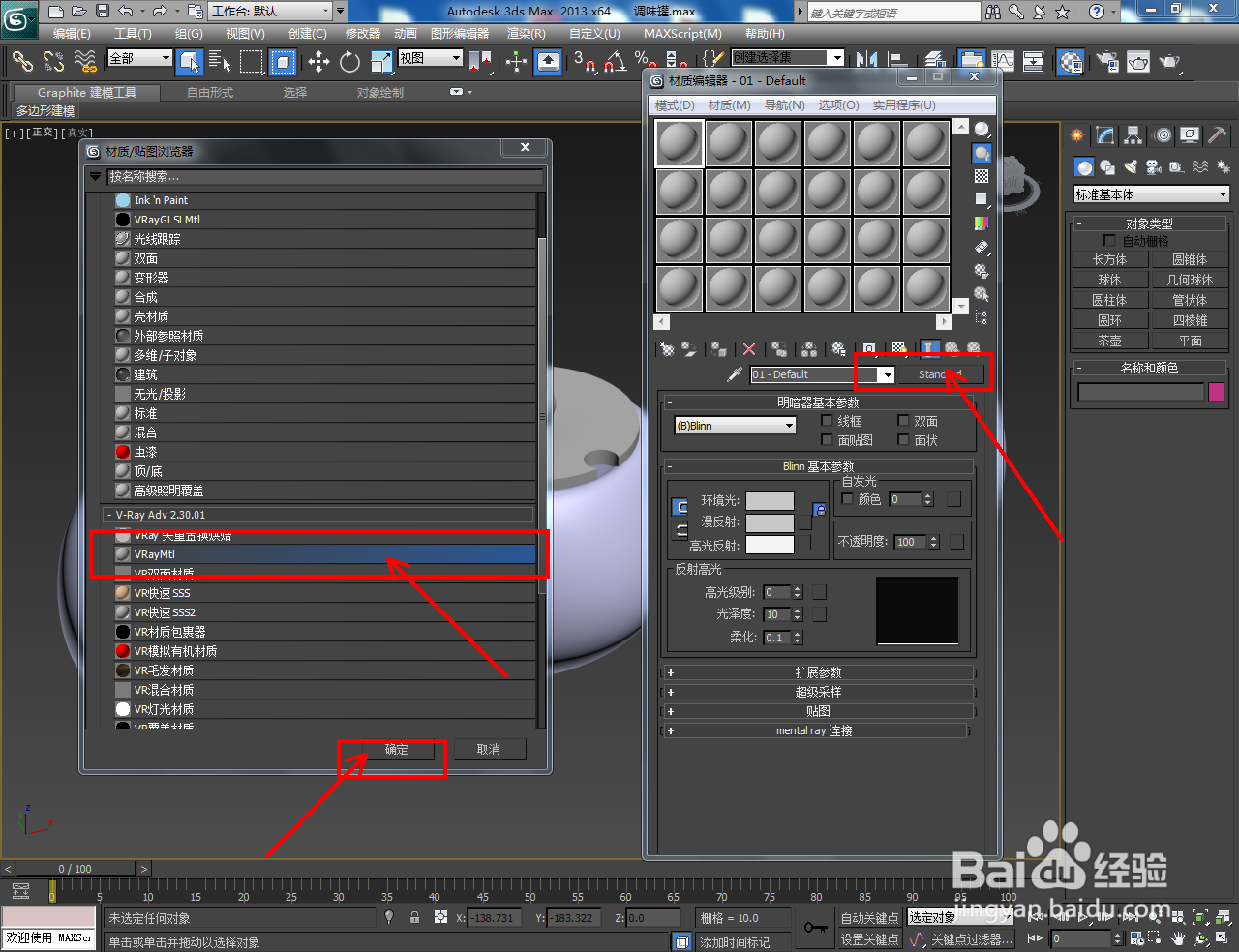Switch to the 对象绘制 ribbon tab
Viewport: 1239px width, 952px height.
tap(380, 93)
